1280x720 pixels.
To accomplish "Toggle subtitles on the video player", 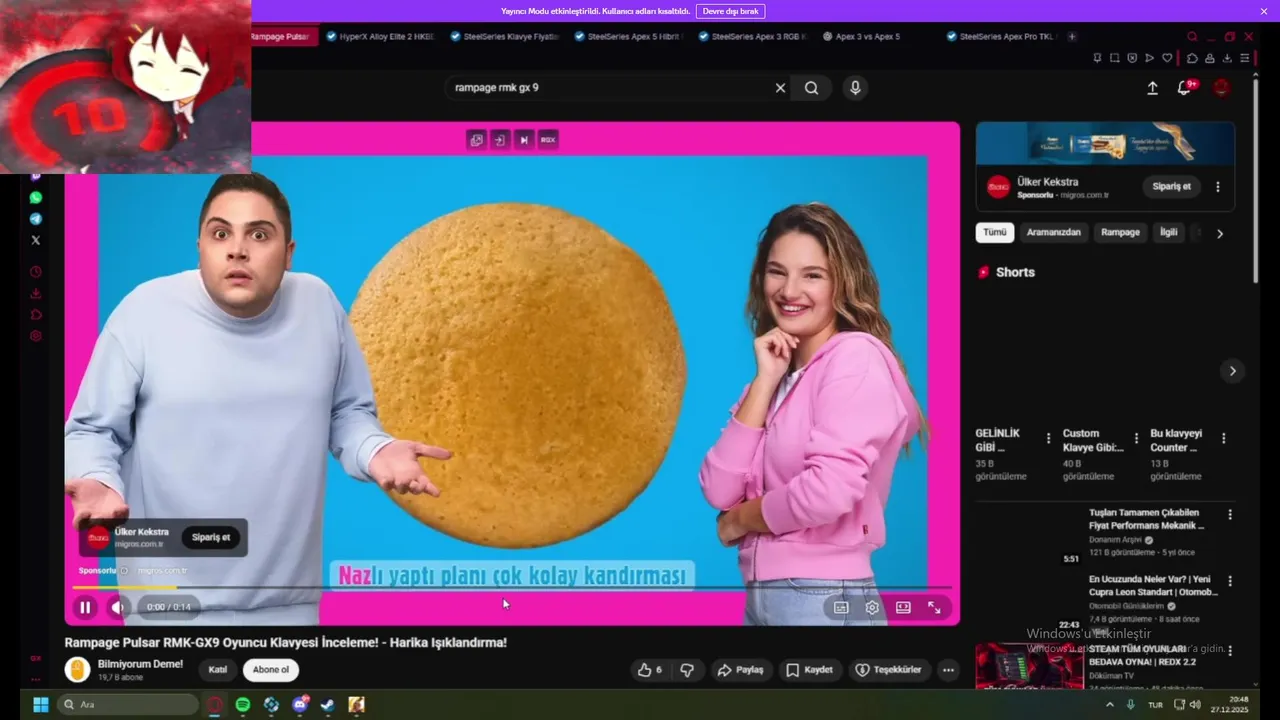I will [x=841, y=607].
